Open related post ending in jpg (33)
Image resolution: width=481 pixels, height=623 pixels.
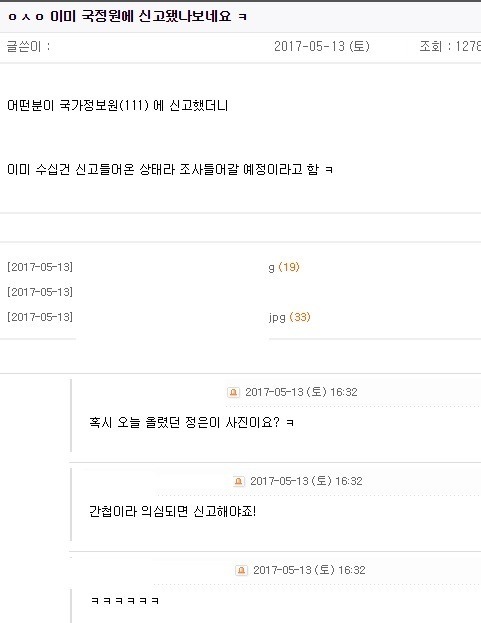tap(290, 317)
